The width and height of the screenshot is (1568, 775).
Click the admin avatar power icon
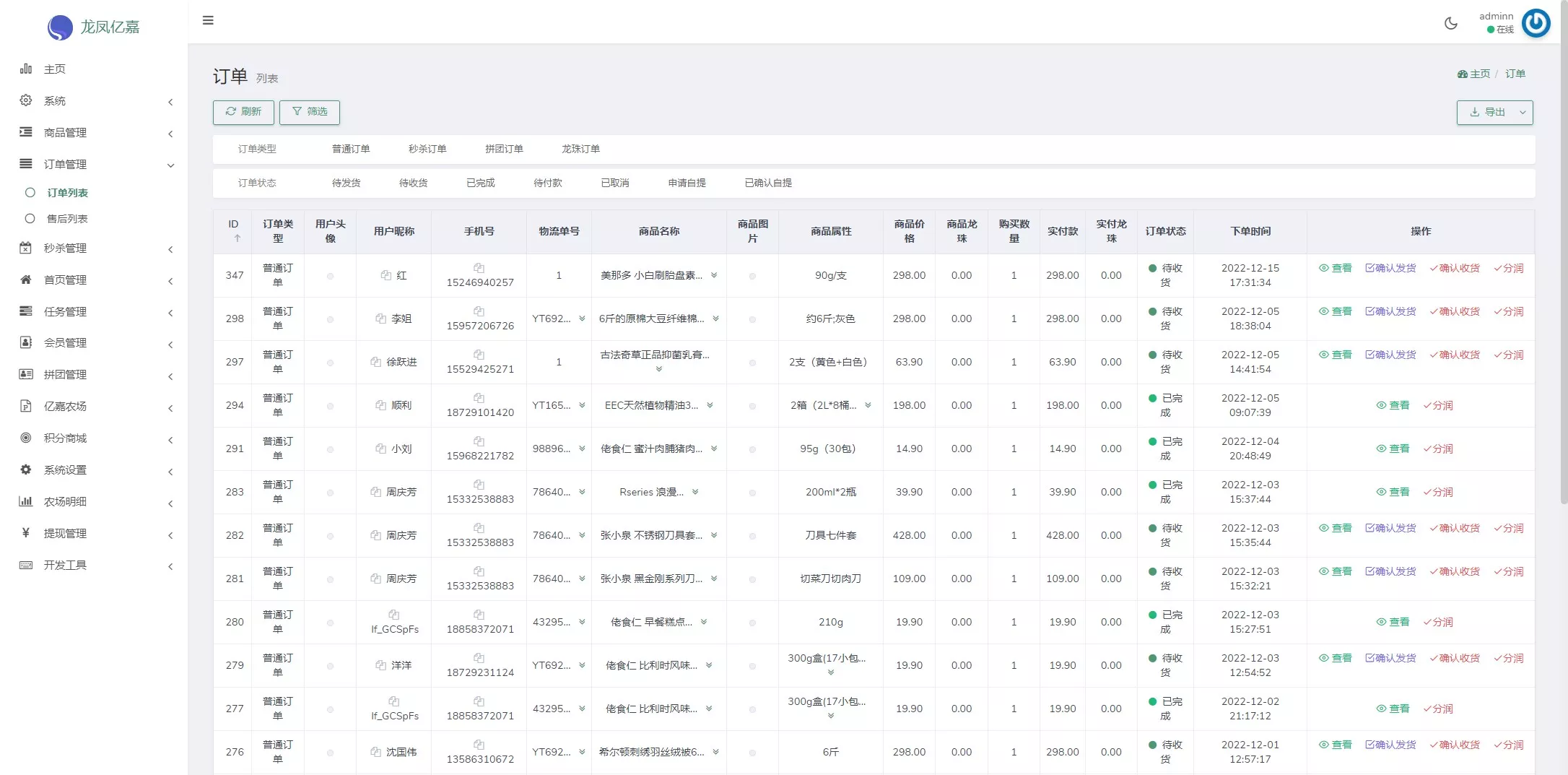coord(1536,23)
